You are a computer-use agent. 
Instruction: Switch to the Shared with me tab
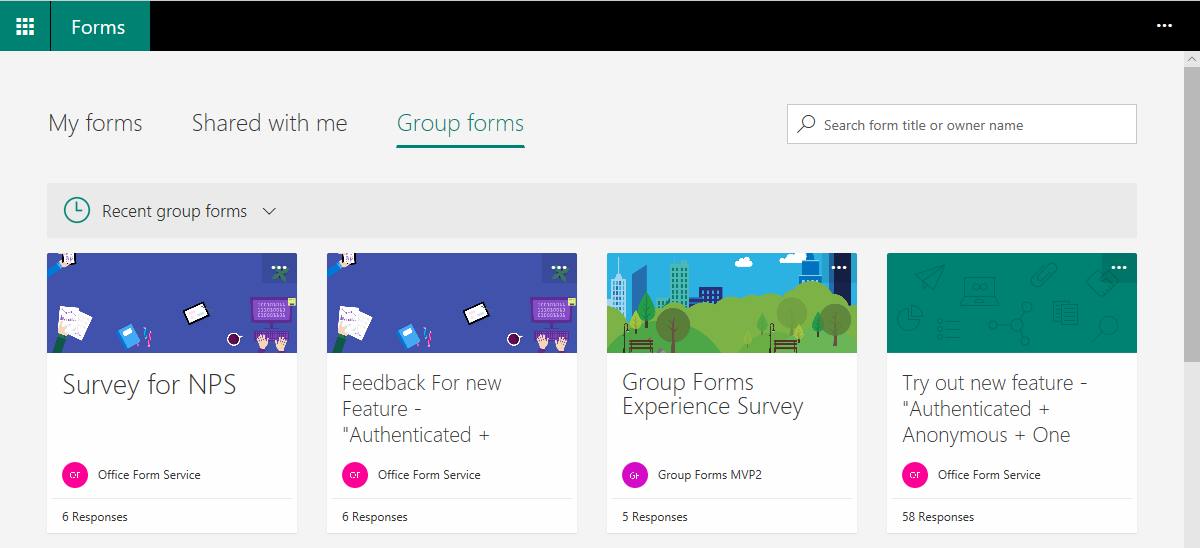[269, 124]
